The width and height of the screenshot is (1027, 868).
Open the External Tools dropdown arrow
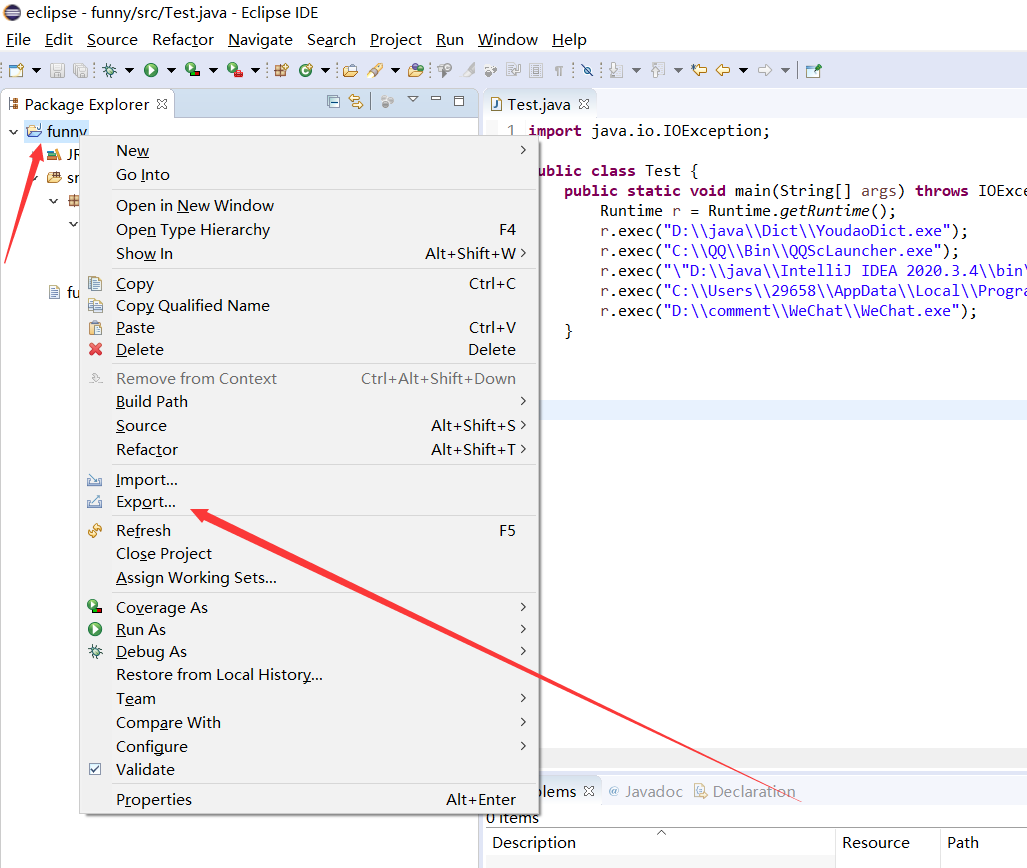(x=255, y=70)
